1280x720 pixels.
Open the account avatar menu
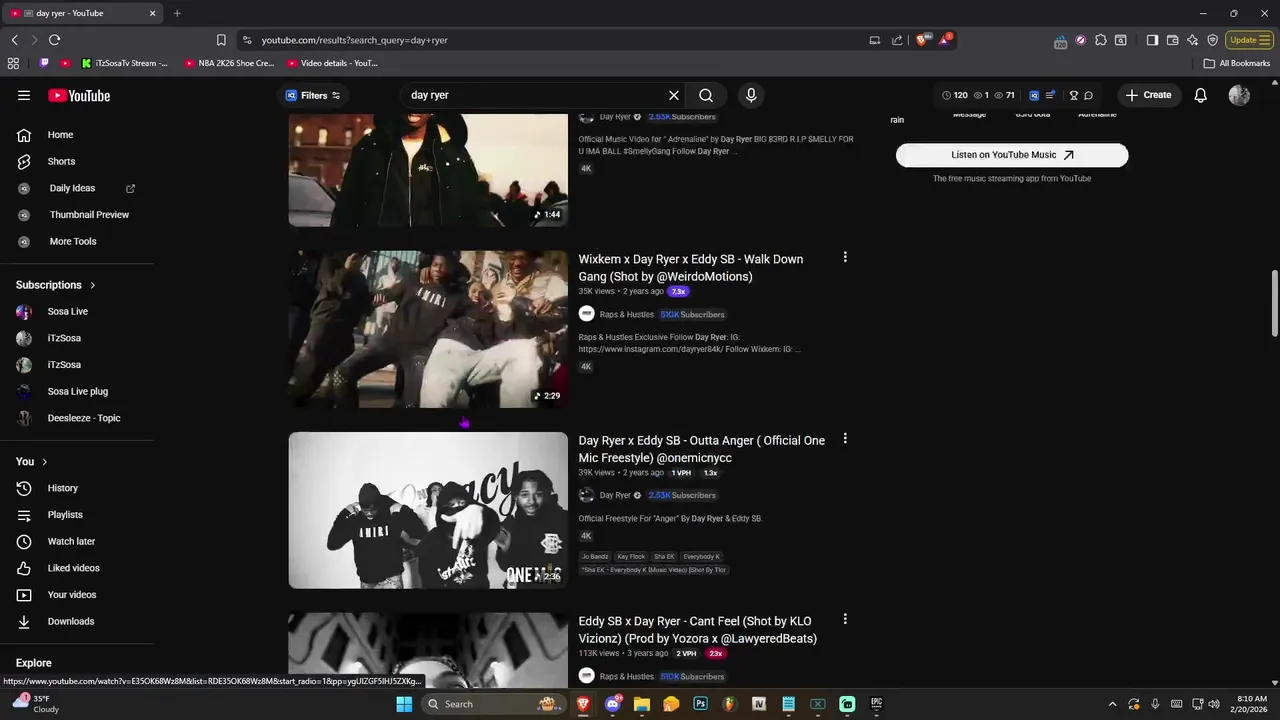click(1239, 95)
